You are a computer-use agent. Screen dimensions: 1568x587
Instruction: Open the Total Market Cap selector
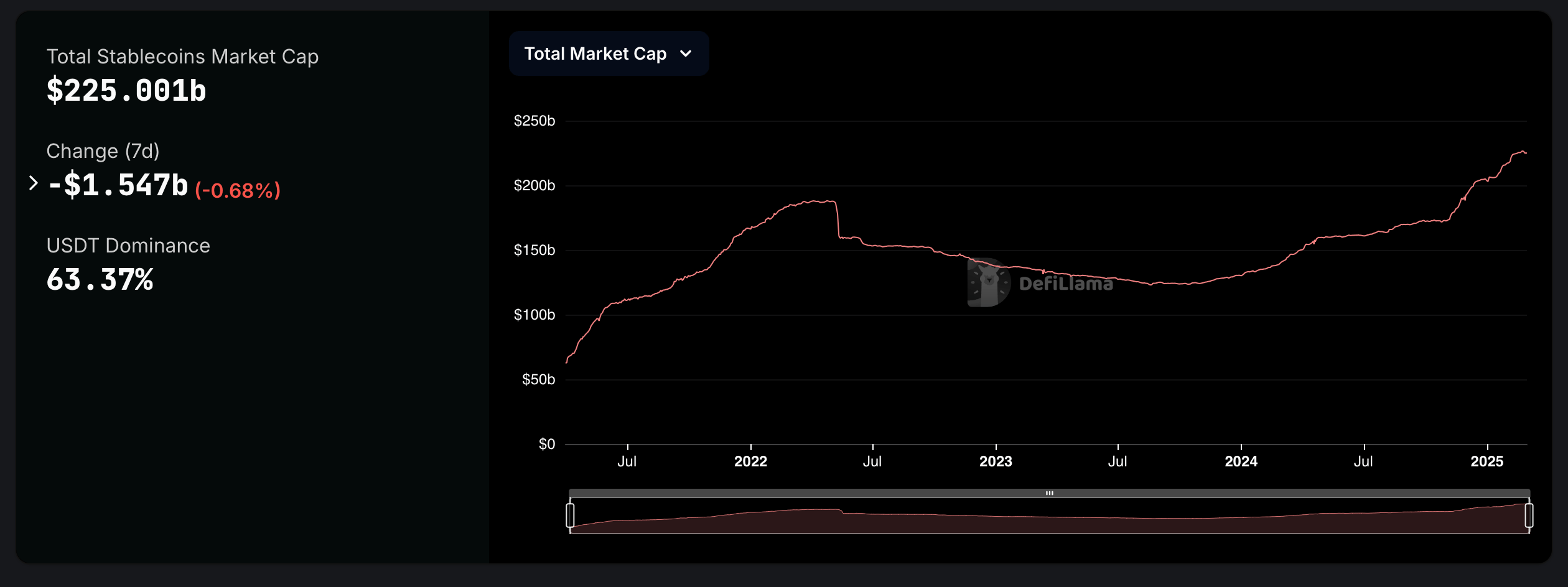click(x=609, y=53)
